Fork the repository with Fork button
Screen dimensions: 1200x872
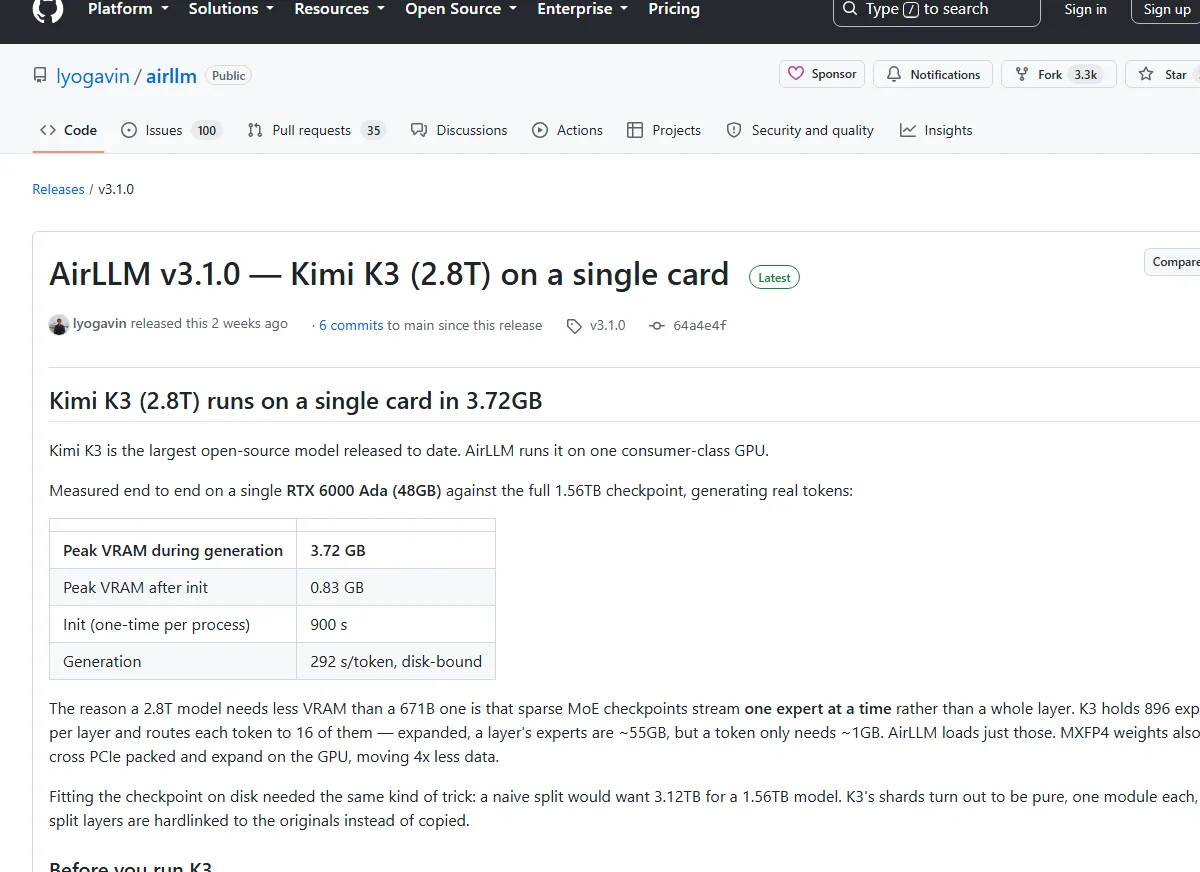1058,74
